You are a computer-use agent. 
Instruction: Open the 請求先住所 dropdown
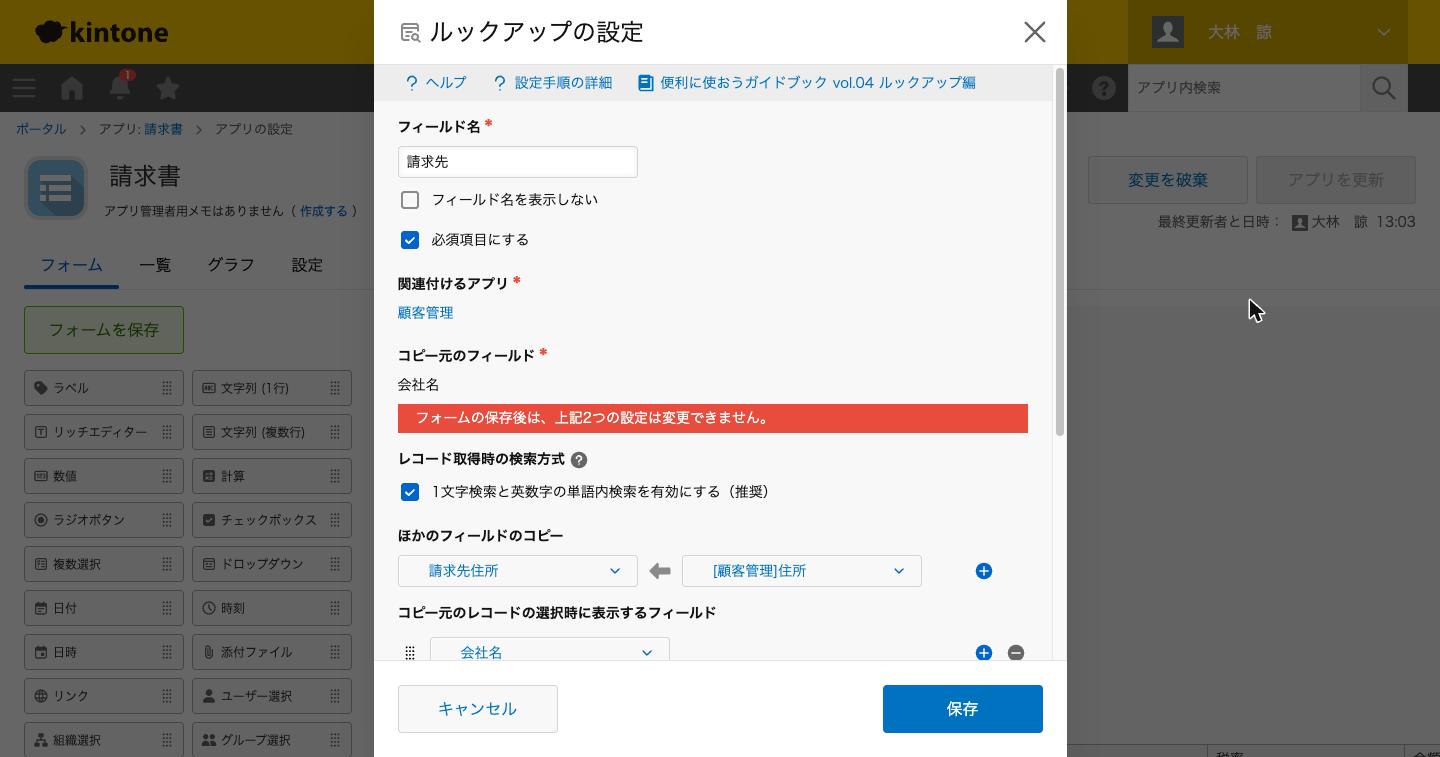518,571
